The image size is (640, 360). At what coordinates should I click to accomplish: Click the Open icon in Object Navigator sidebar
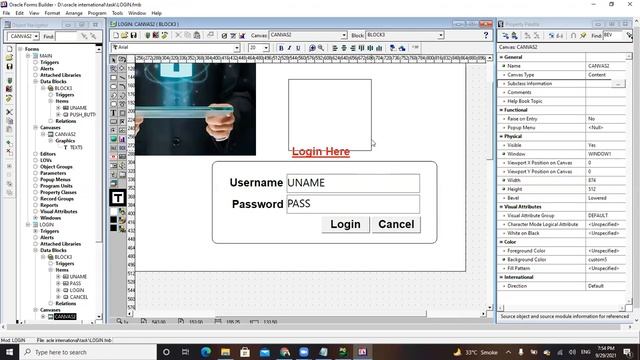[9, 58]
